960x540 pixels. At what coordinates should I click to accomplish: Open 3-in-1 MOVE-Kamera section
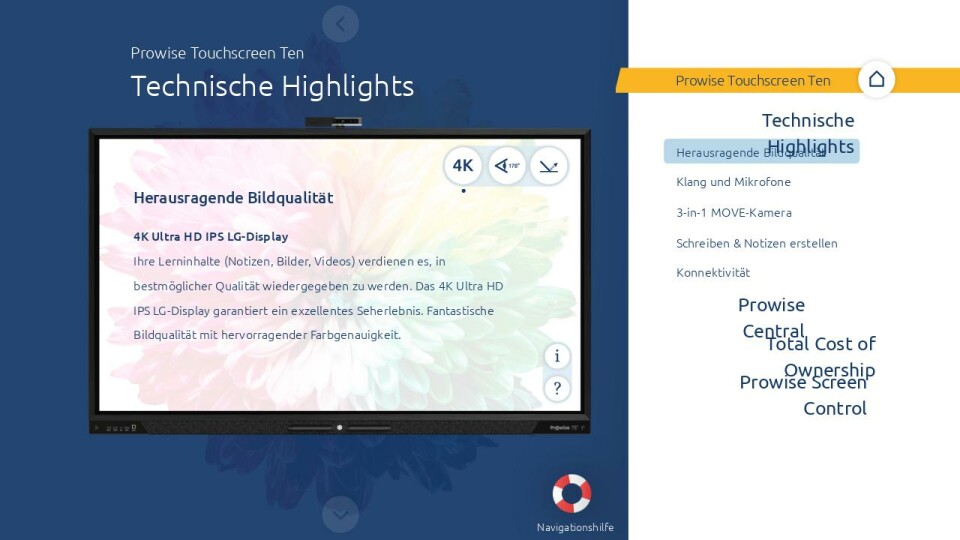(x=734, y=212)
